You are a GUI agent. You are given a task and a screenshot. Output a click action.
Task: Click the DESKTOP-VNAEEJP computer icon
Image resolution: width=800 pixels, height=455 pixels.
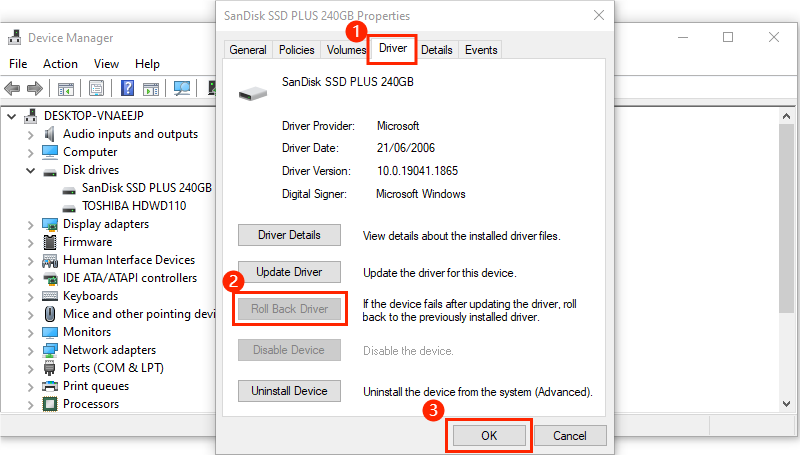(31, 116)
